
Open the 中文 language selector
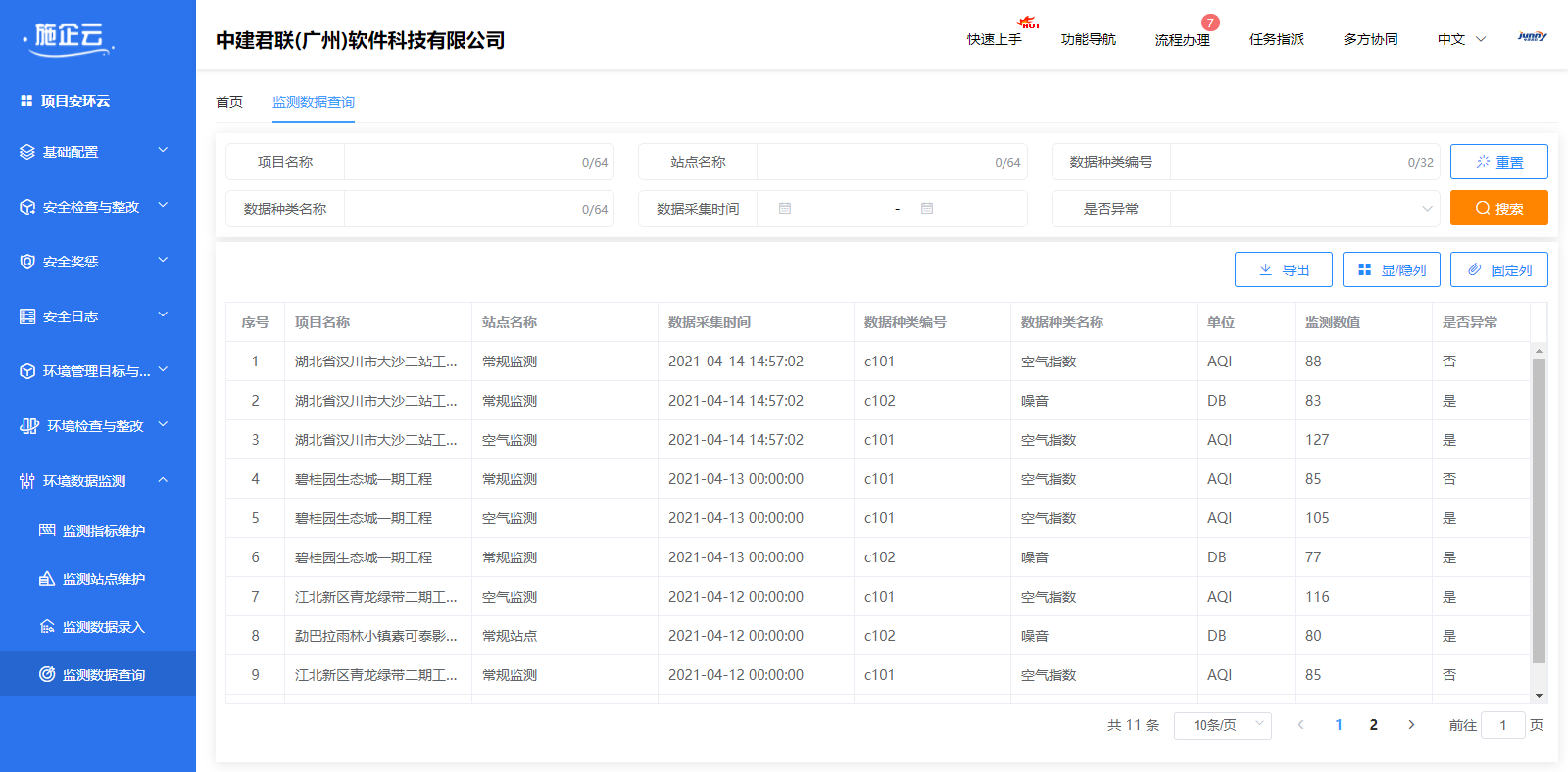[1460, 39]
